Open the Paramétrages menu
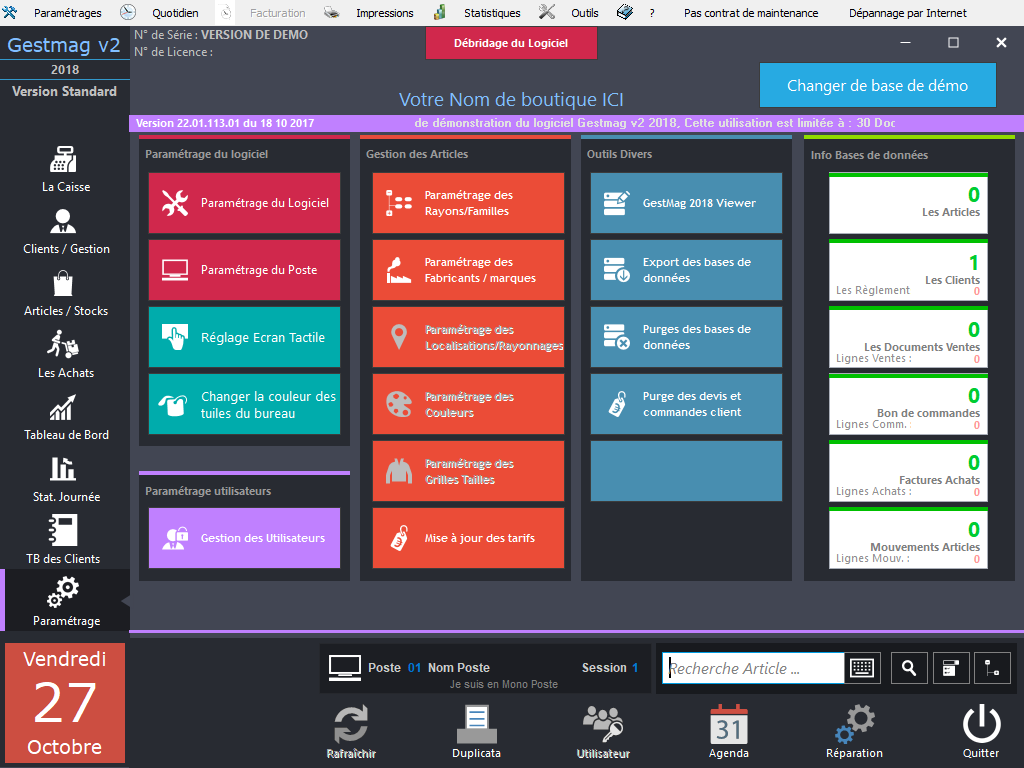The image size is (1024, 768). (67, 13)
